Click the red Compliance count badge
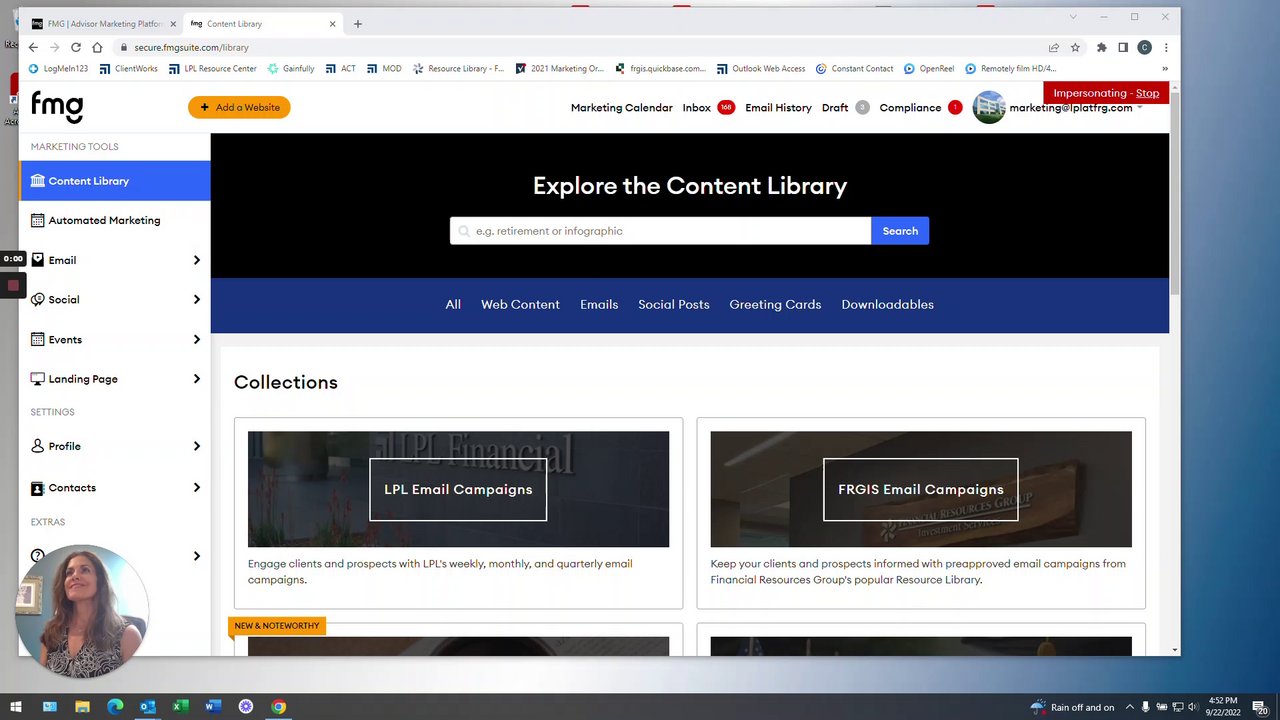The width and height of the screenshot is (1280, 720). point(955,108)
